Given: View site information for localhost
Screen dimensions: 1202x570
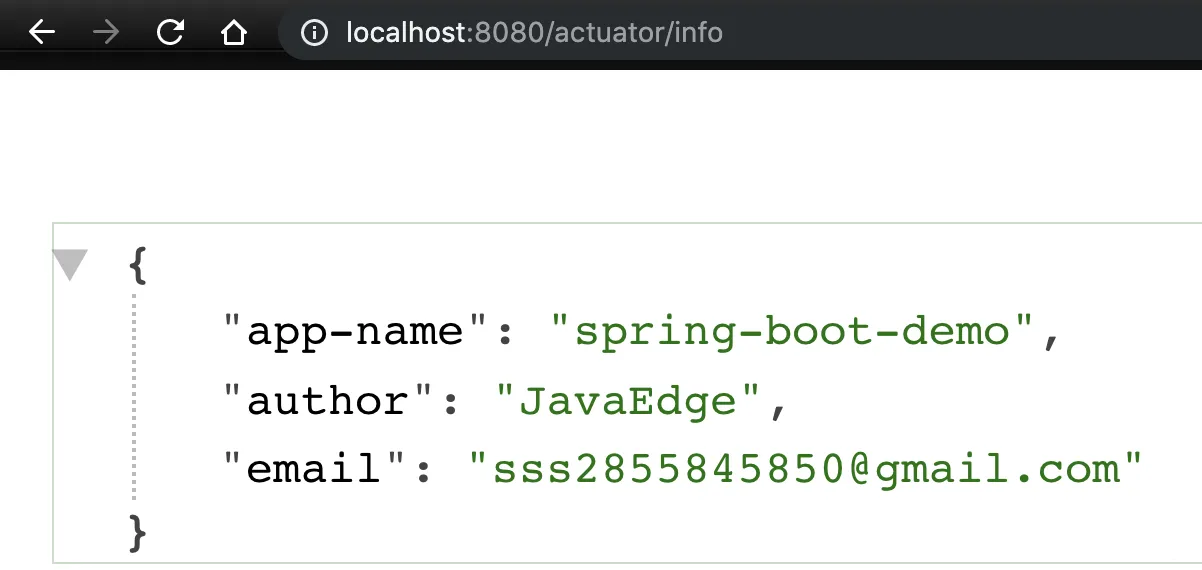Looking at the screenshot, I should click(314, 33).
